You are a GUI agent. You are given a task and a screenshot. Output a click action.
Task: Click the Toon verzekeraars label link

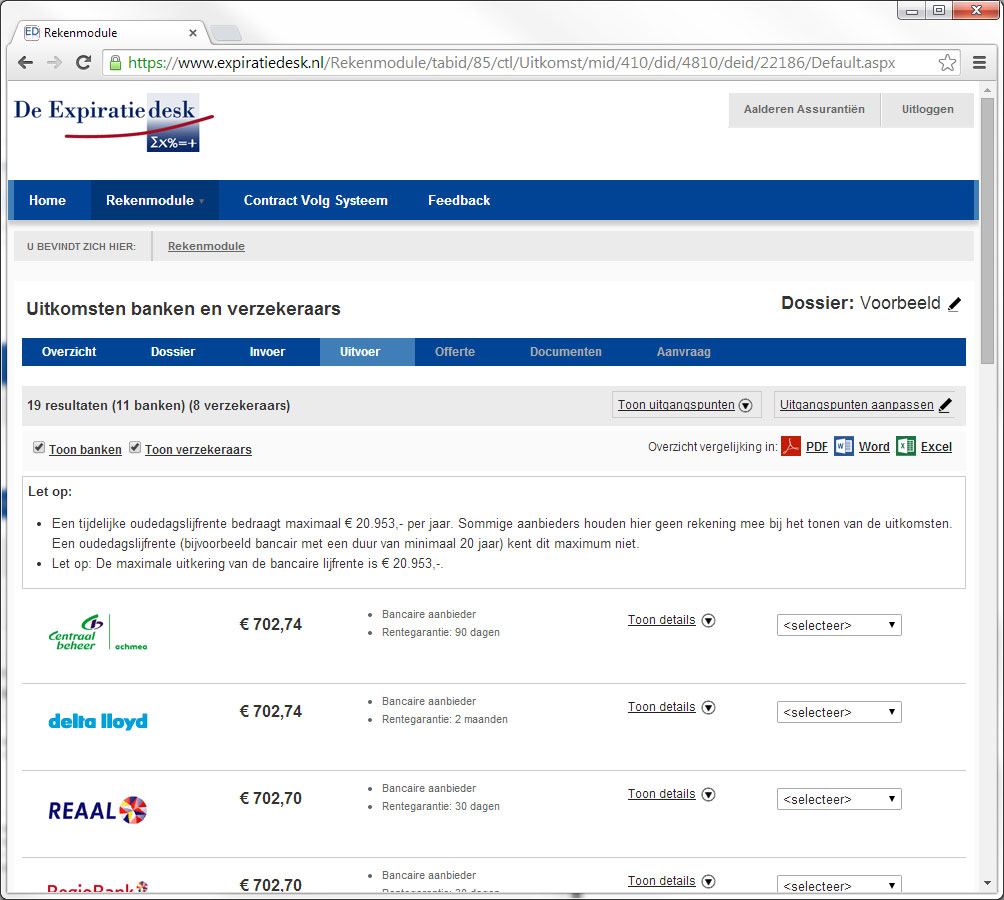[198, 450]
